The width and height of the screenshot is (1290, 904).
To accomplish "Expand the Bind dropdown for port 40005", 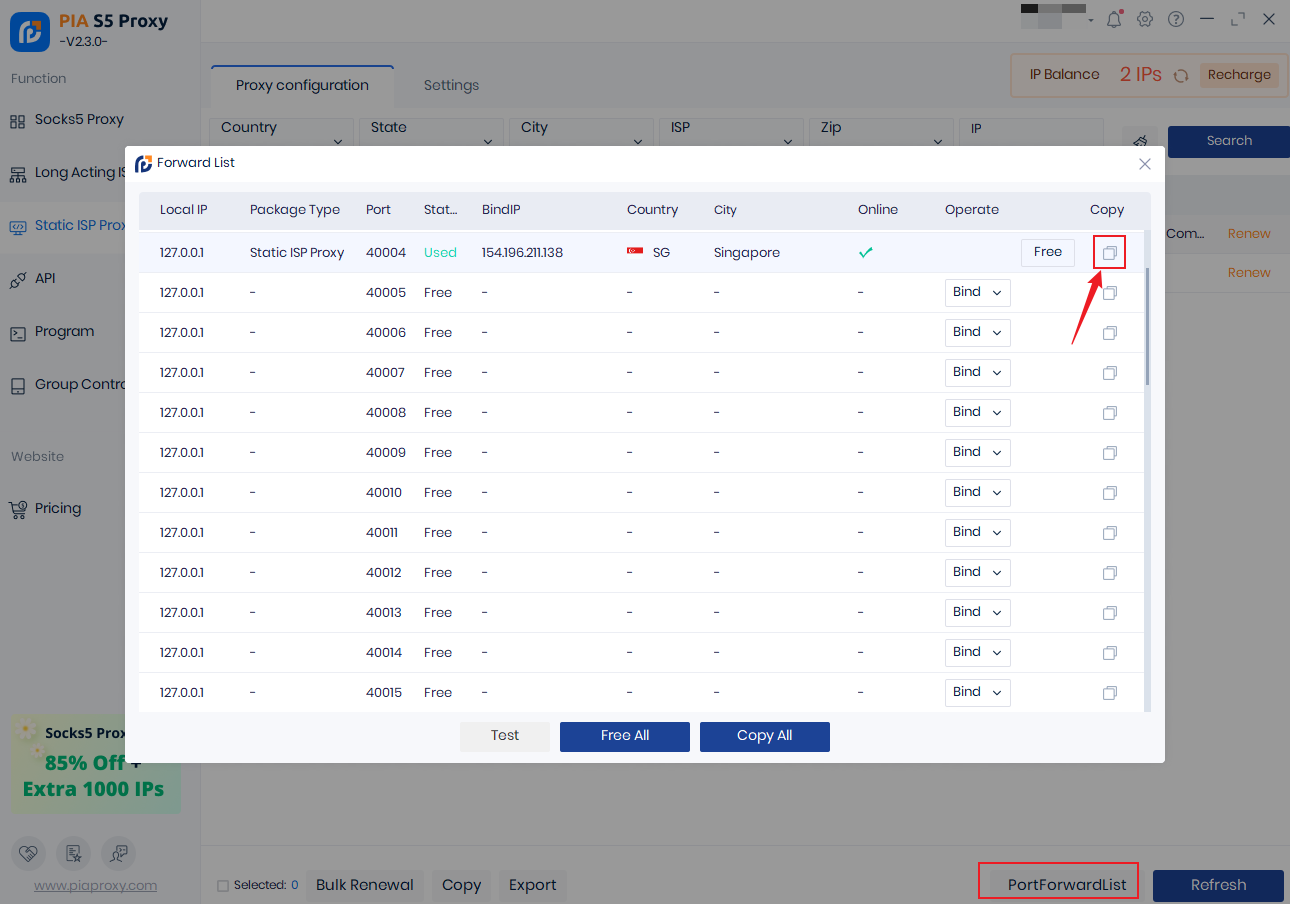I will [x=977, y=293].
